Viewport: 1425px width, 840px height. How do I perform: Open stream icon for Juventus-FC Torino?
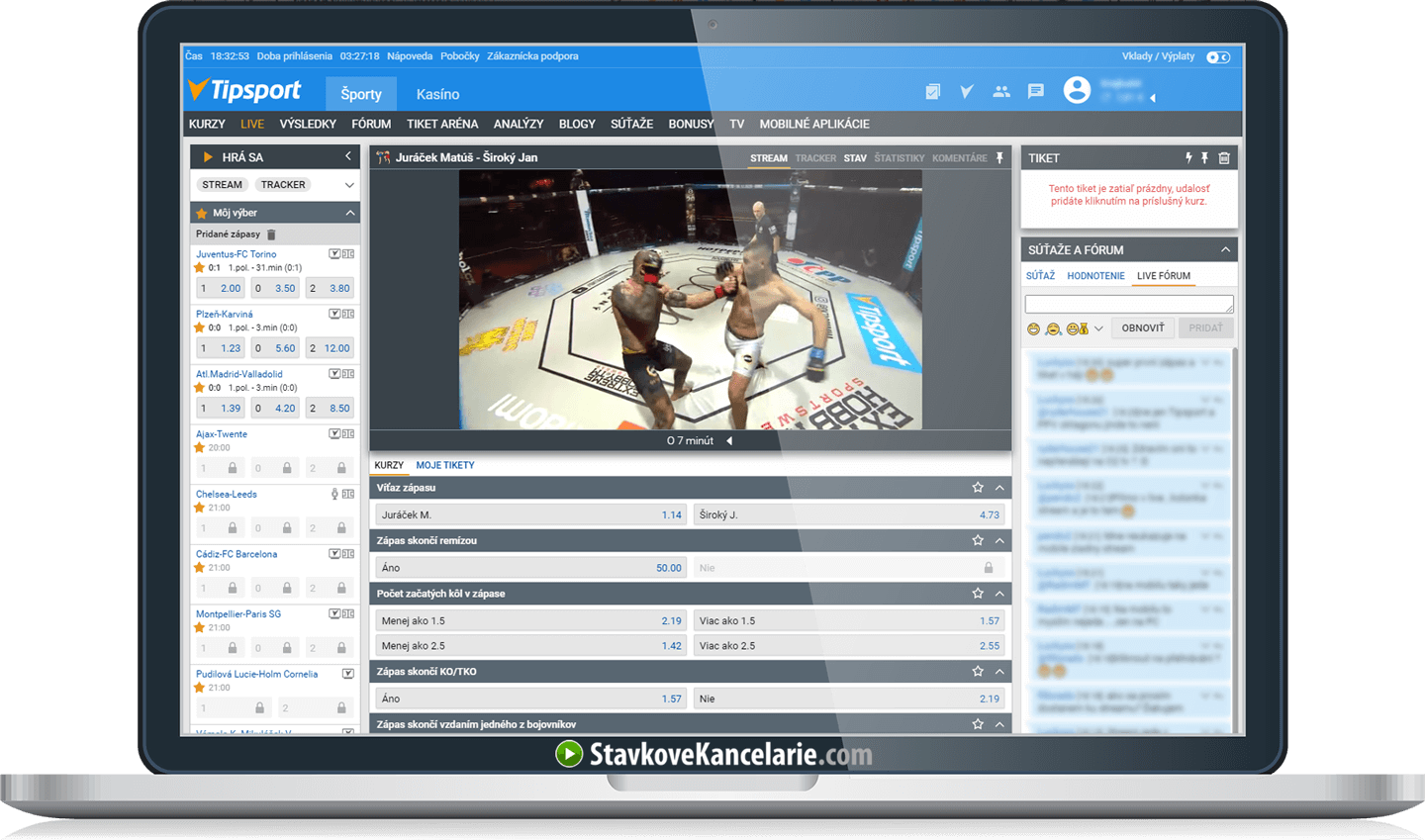pos(334,254)
